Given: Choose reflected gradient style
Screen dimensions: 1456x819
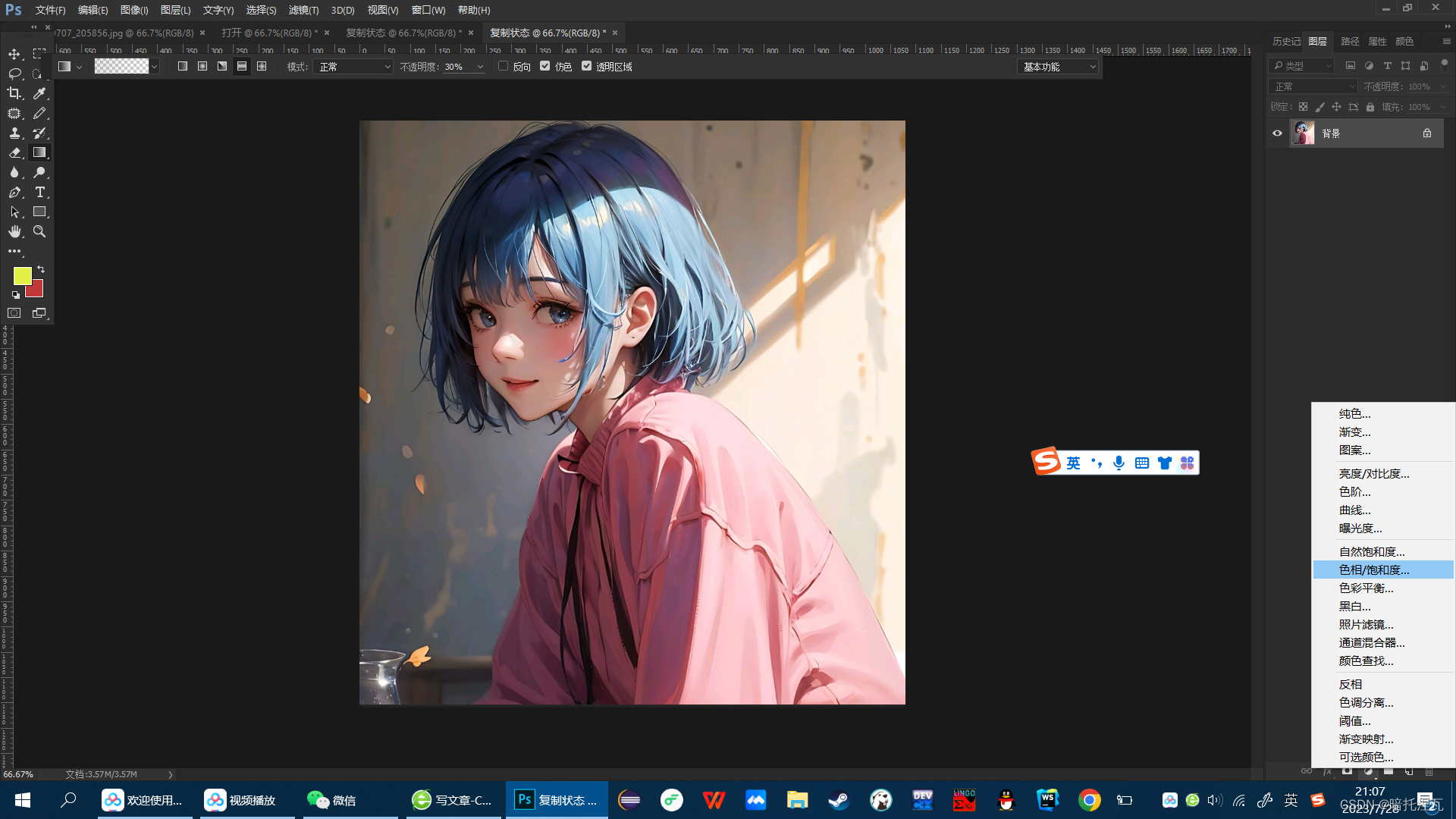Looking at the screenshot, I should click(x=242, y=66).
